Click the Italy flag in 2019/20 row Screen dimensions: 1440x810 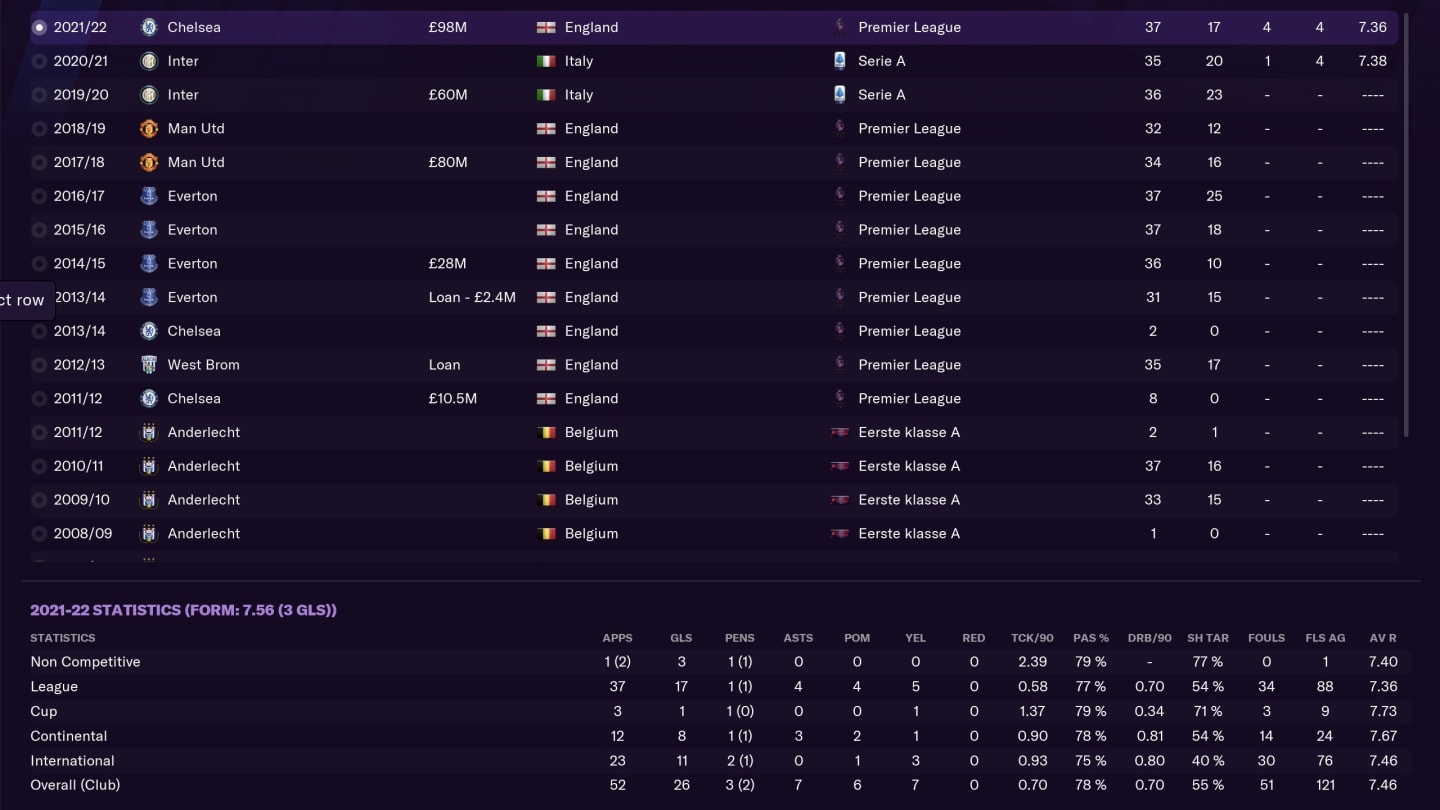546,95
